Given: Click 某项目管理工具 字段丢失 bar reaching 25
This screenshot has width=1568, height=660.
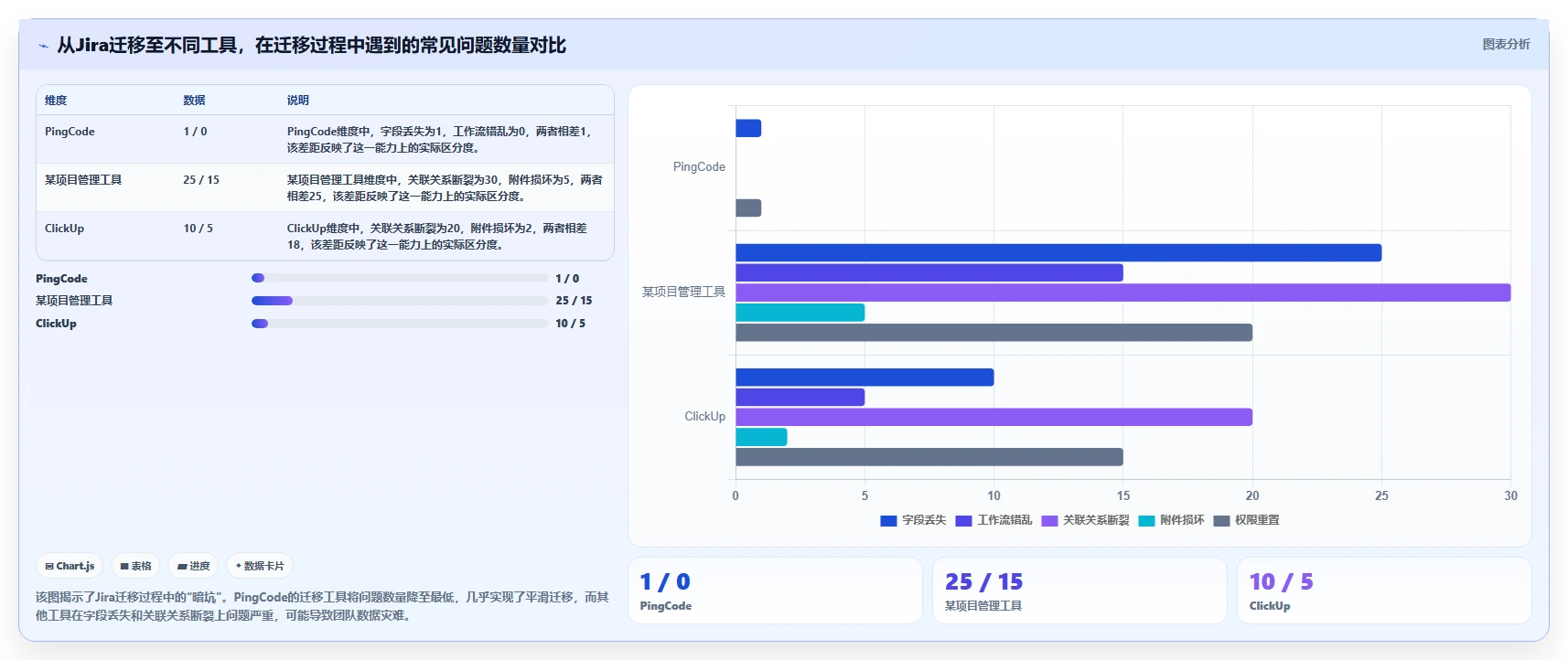Looking at the screenshot, I should click(x=1058, y=253).
